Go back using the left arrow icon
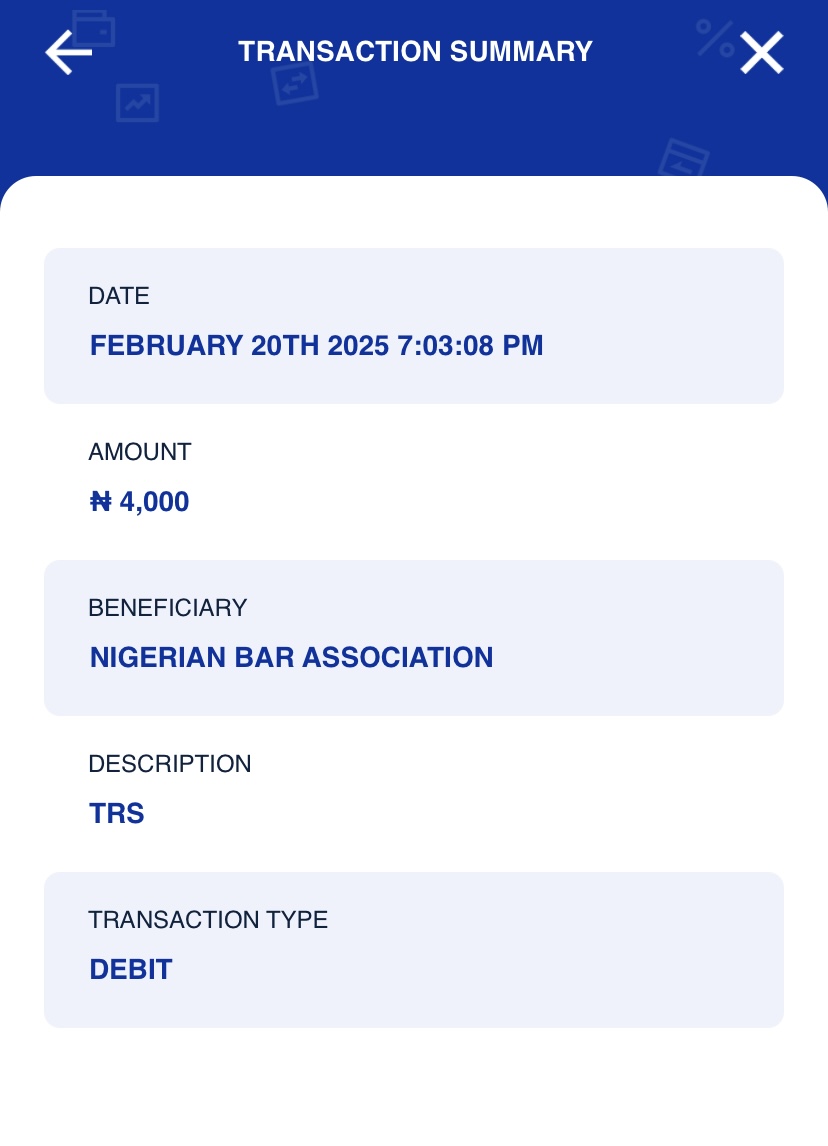828x1146 pixels. [69, 52]
